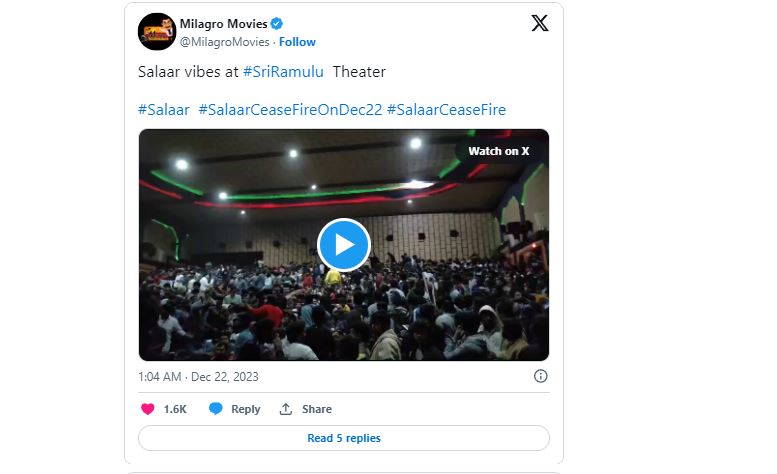Screen dimensions: 777x474
Task: Open the #SalaarCeaseFire hashtag
Action: pos(446,109)
